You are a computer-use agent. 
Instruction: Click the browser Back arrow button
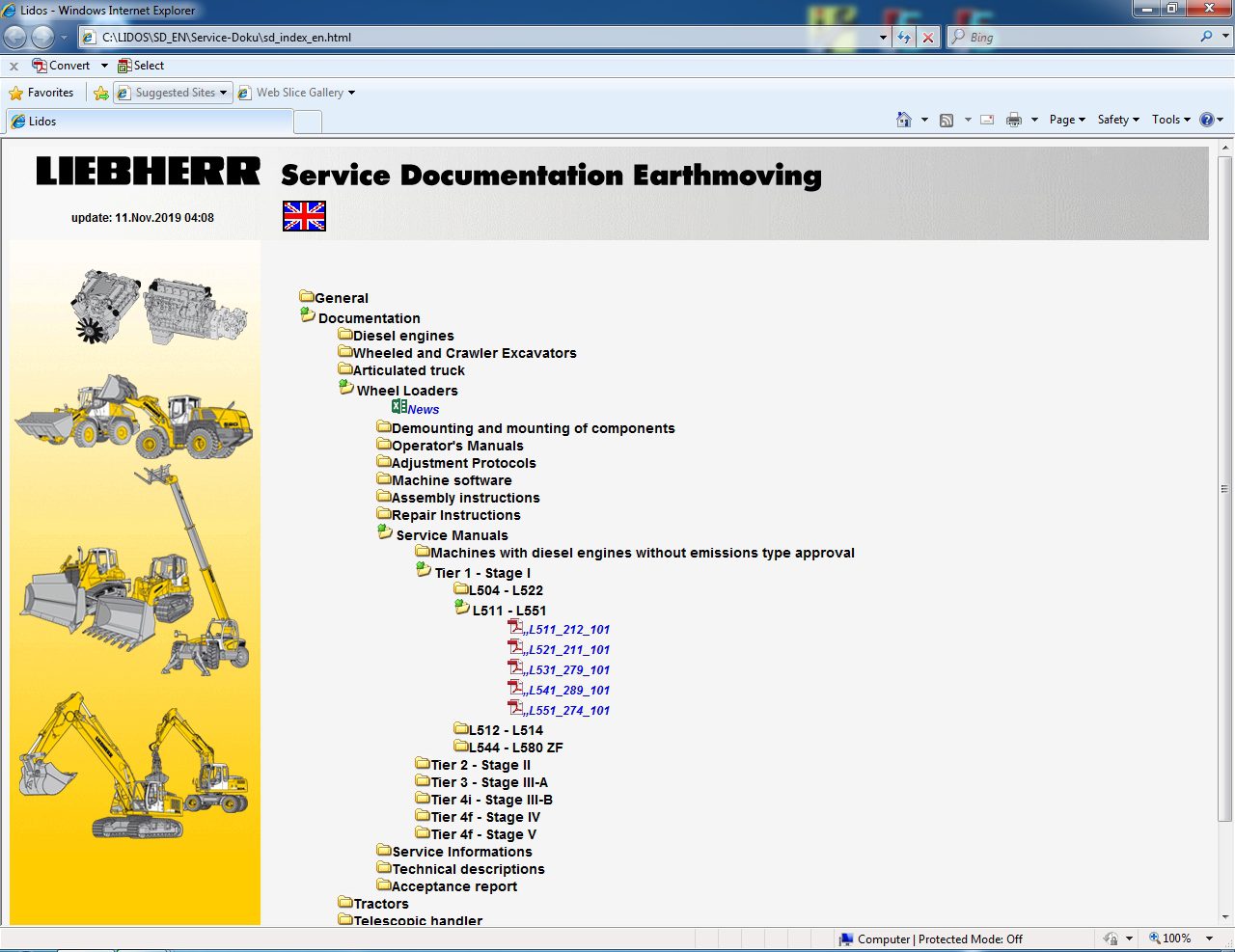click(15, 37)
